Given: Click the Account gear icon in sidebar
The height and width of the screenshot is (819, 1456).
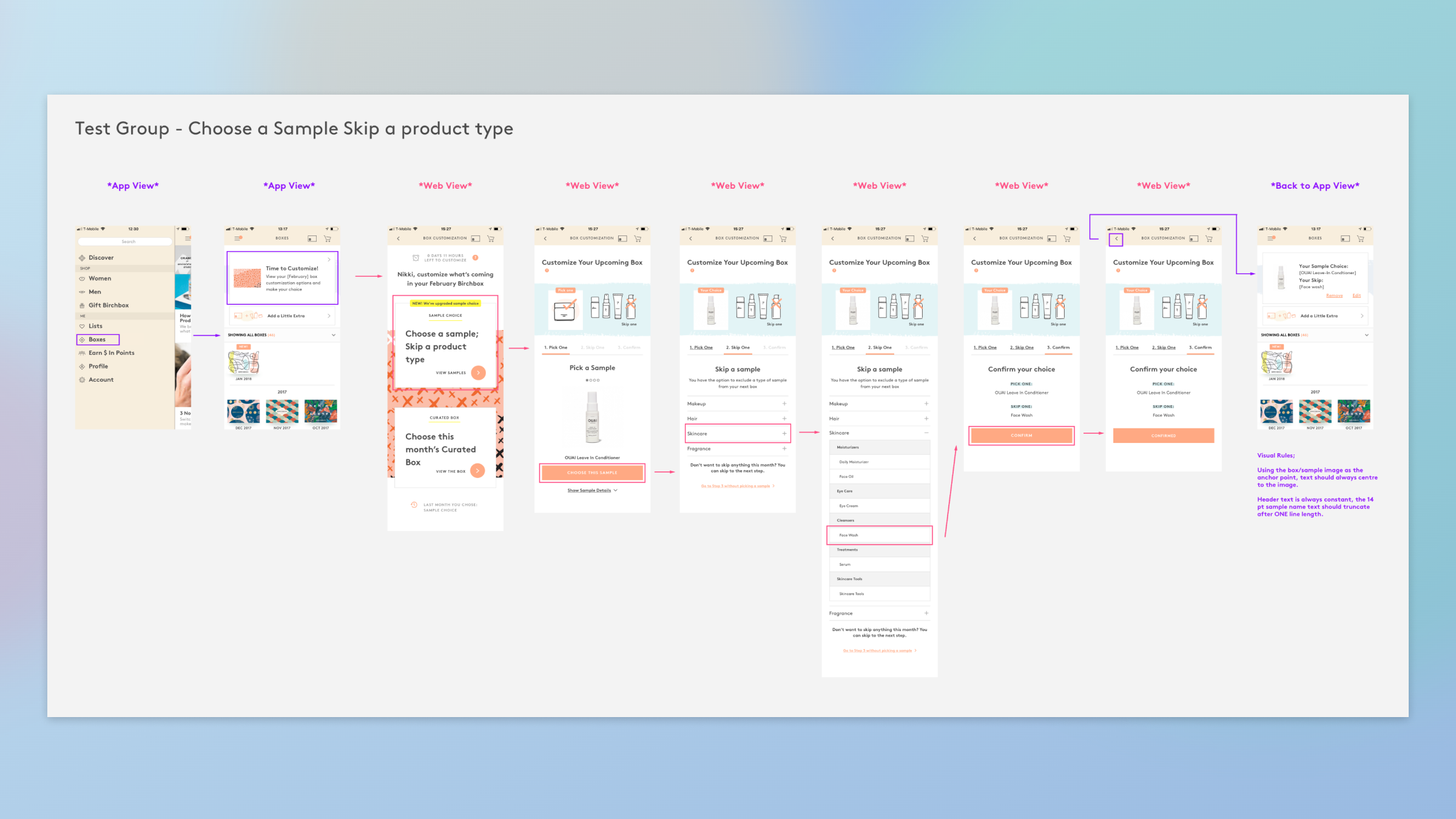Looking at the screenshot, I should [82, 380].
